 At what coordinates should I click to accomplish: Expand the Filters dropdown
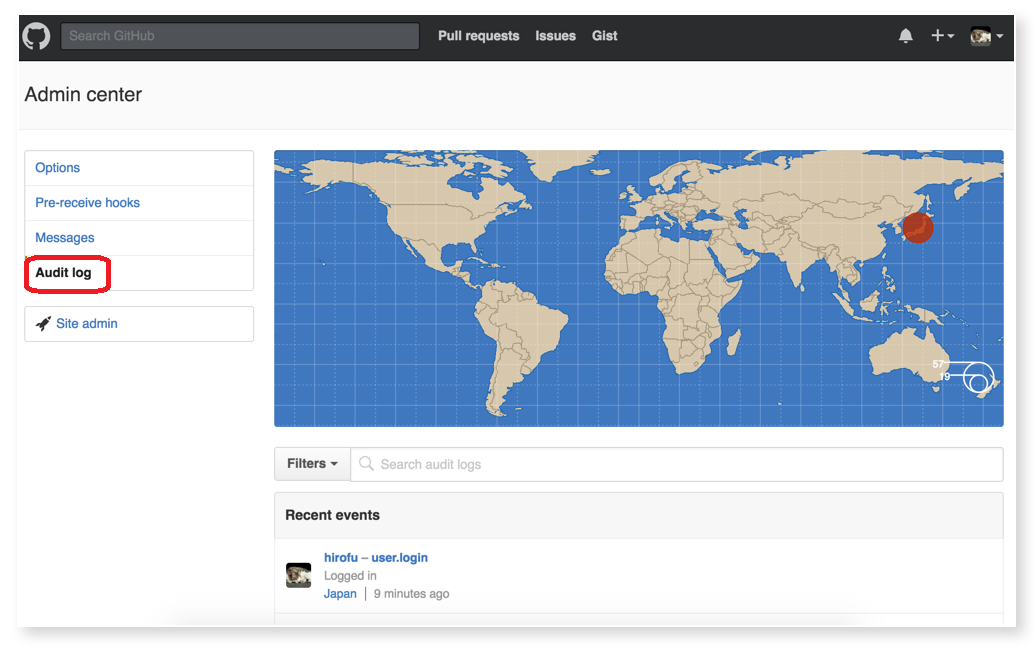tap(313, 464)
